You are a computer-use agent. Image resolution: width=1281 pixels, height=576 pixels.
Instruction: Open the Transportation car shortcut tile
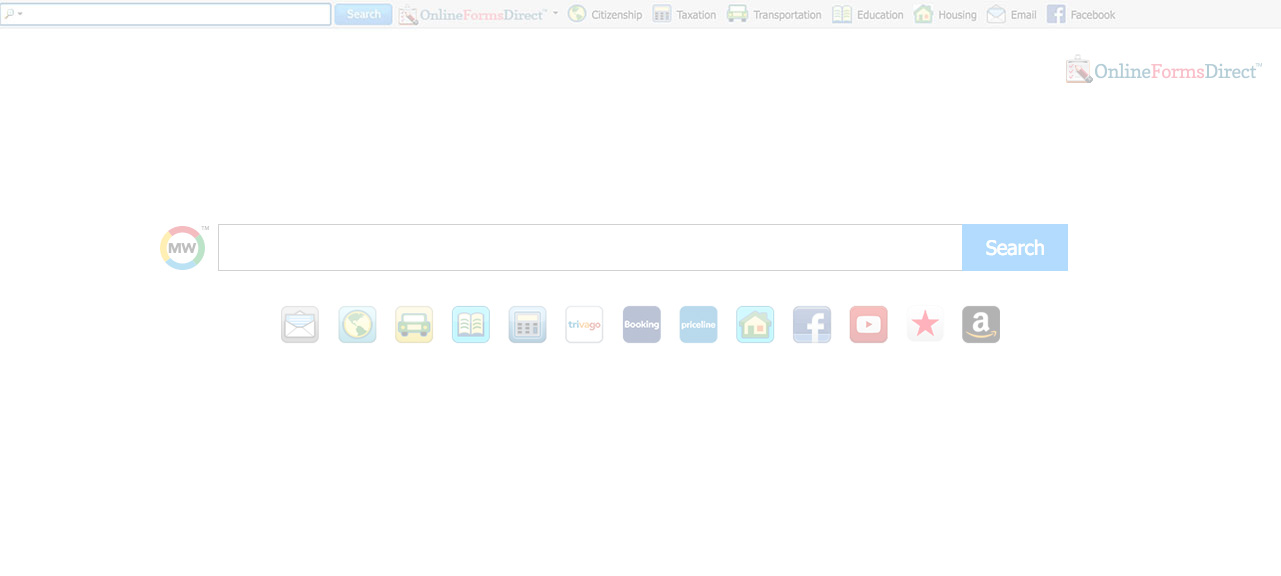point(414,325)
